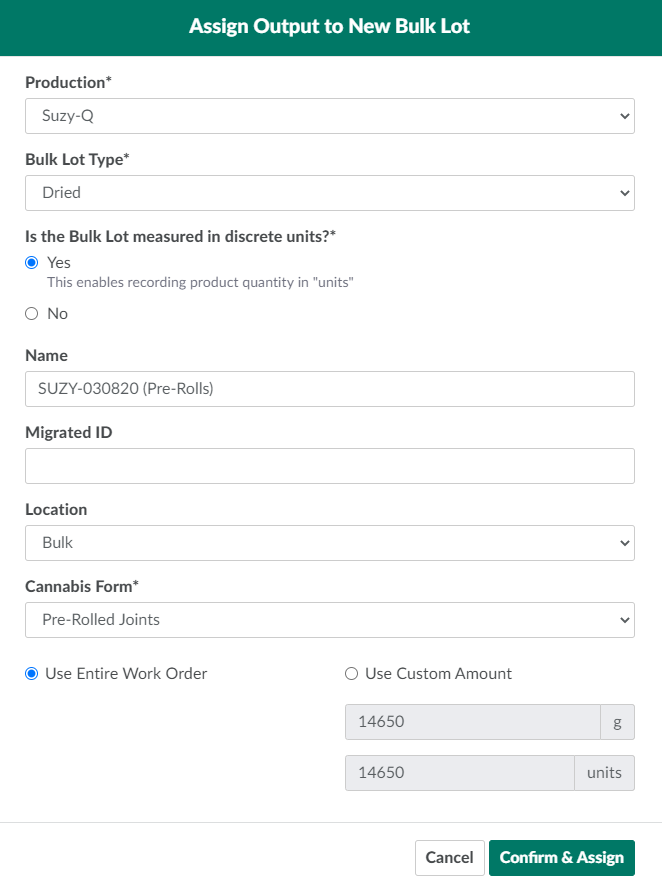Click the 'units' label addon
The image size is (662, 885).
[604, 773]
